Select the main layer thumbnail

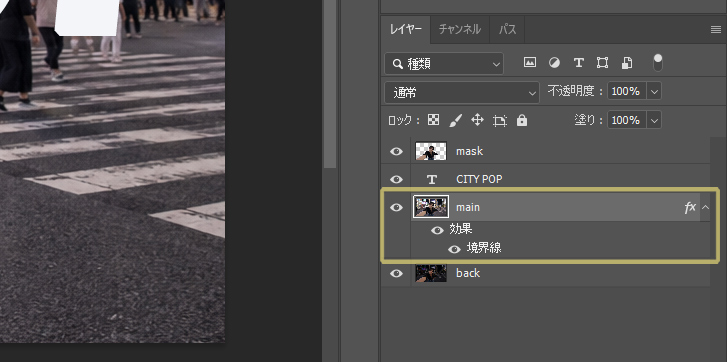[431, 207]
